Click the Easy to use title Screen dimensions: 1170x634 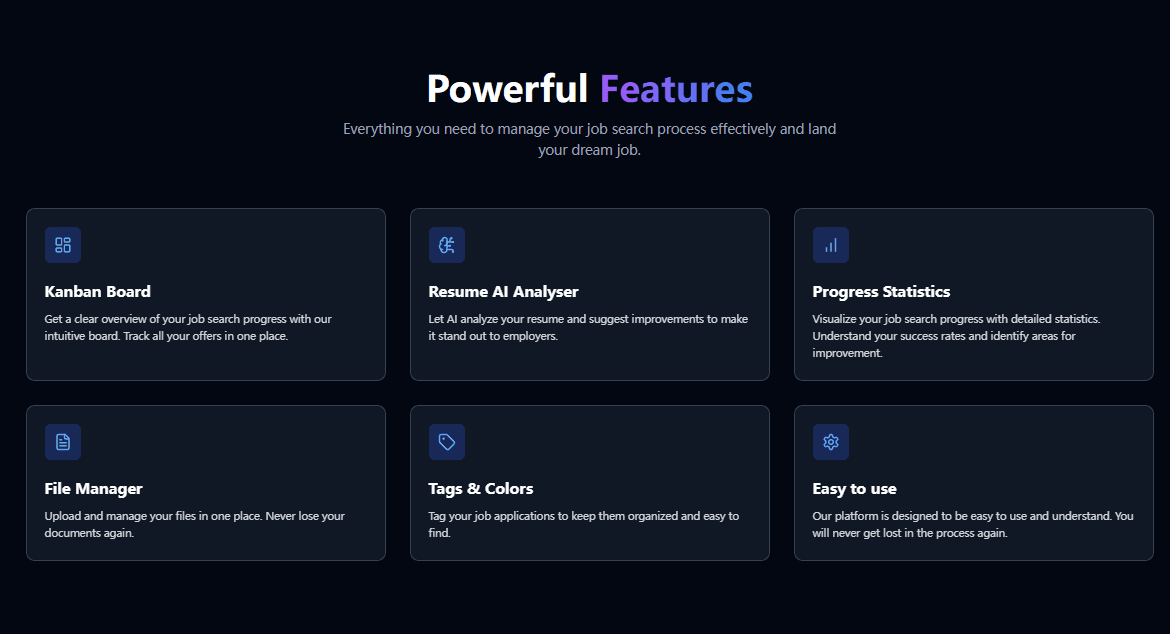tap(854, 489)
